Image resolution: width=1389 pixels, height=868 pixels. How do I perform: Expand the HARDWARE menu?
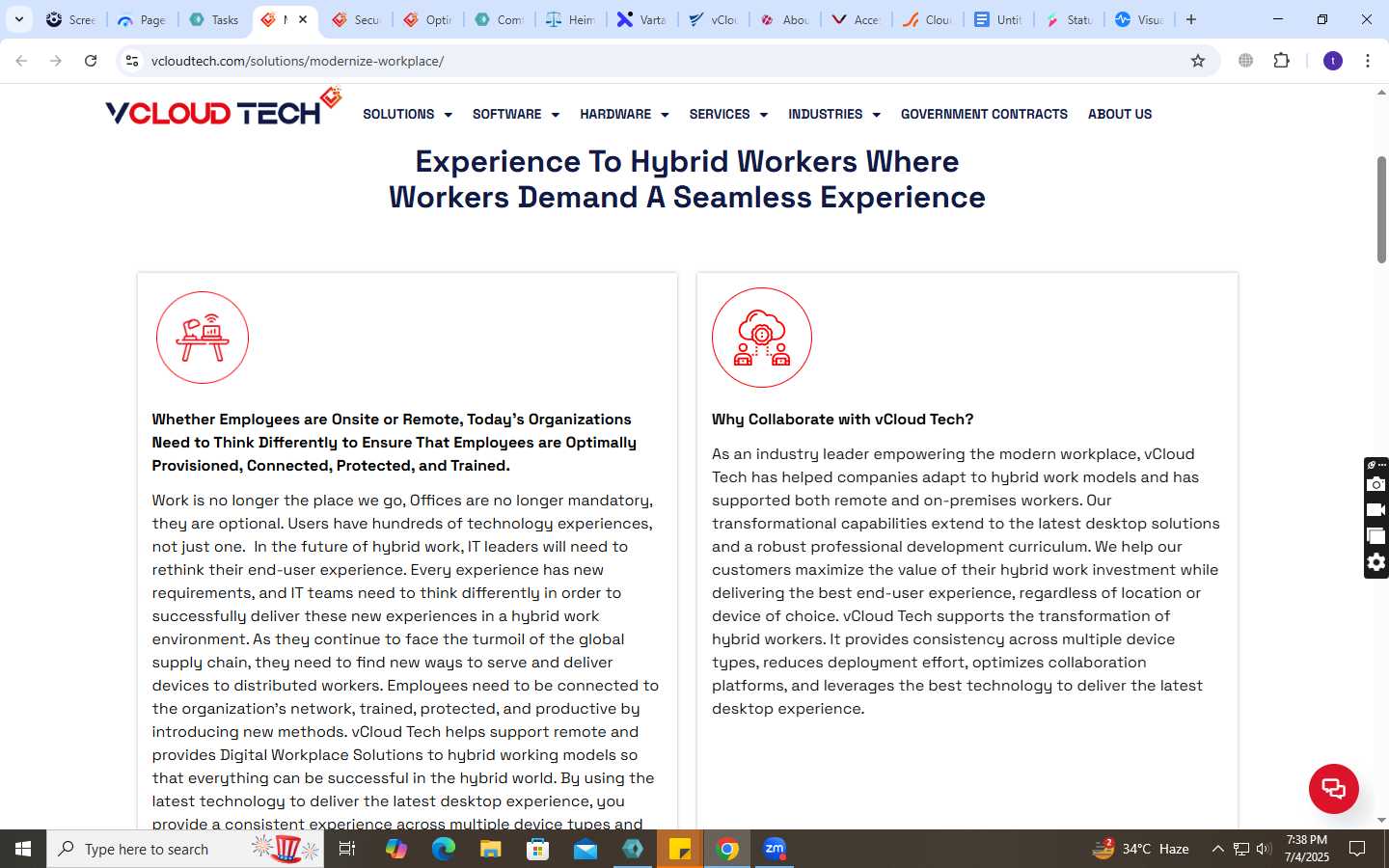click(x=624, y=114)
